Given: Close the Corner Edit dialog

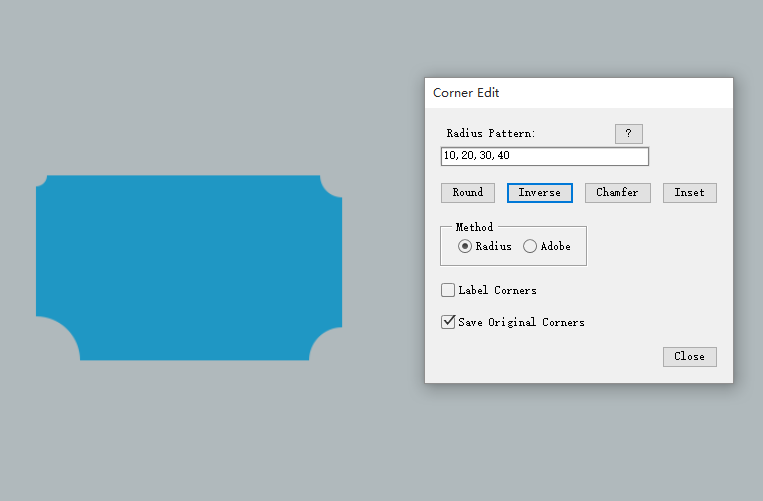Looking at the screenshot, I should [x=690, y=357].
